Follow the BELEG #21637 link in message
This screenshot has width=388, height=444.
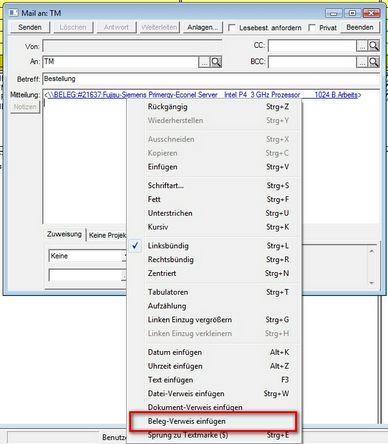[x=202, y=95]
